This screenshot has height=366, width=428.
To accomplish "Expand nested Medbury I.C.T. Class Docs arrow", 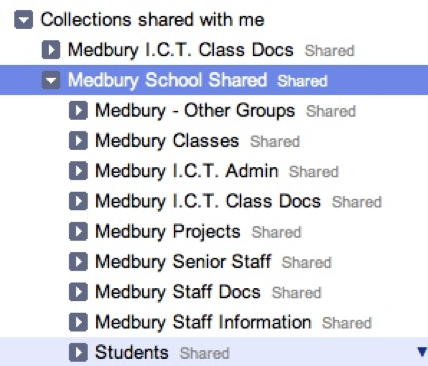I will 78,201.
